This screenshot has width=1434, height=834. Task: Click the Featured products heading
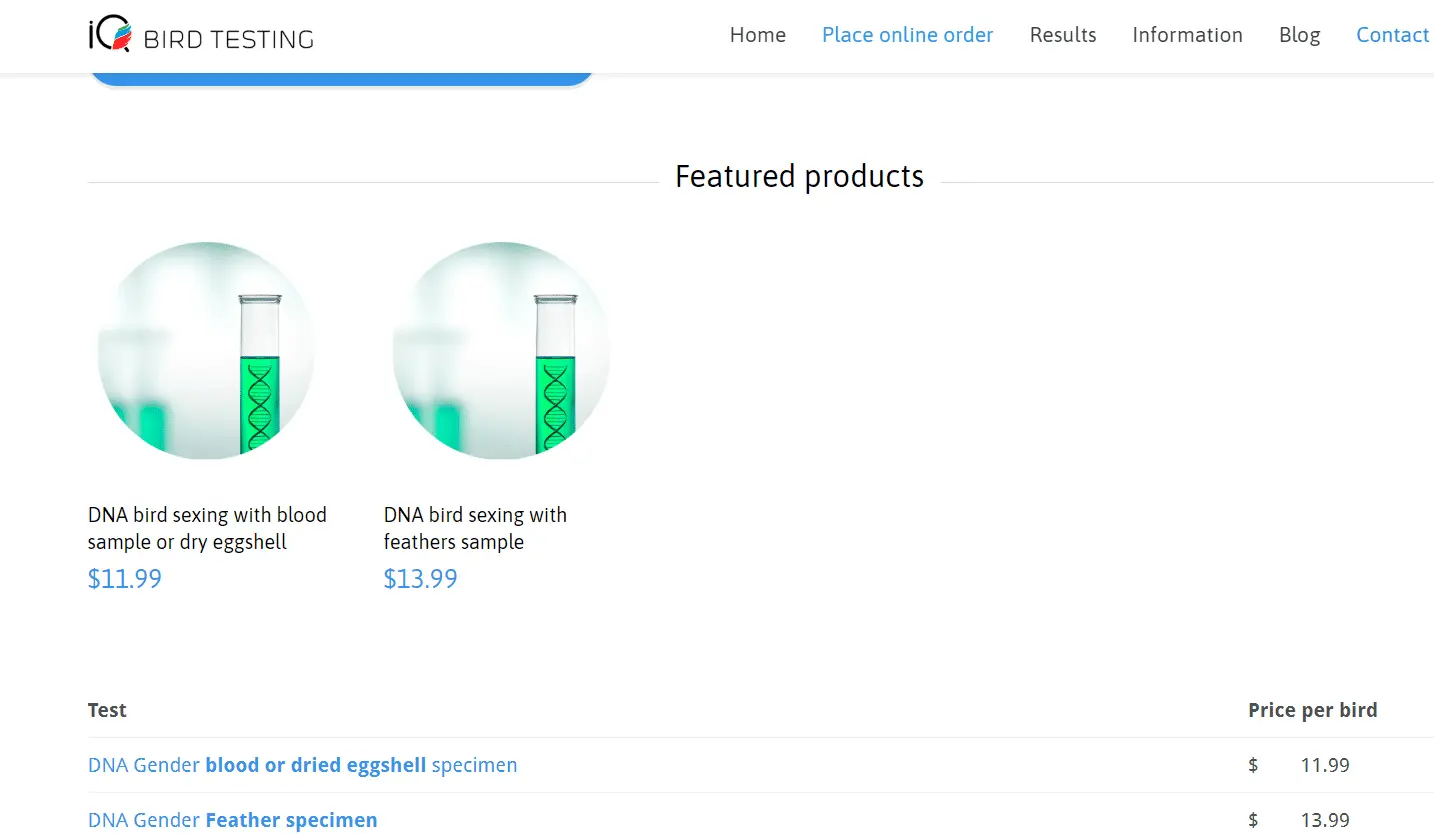coord(799,176)
